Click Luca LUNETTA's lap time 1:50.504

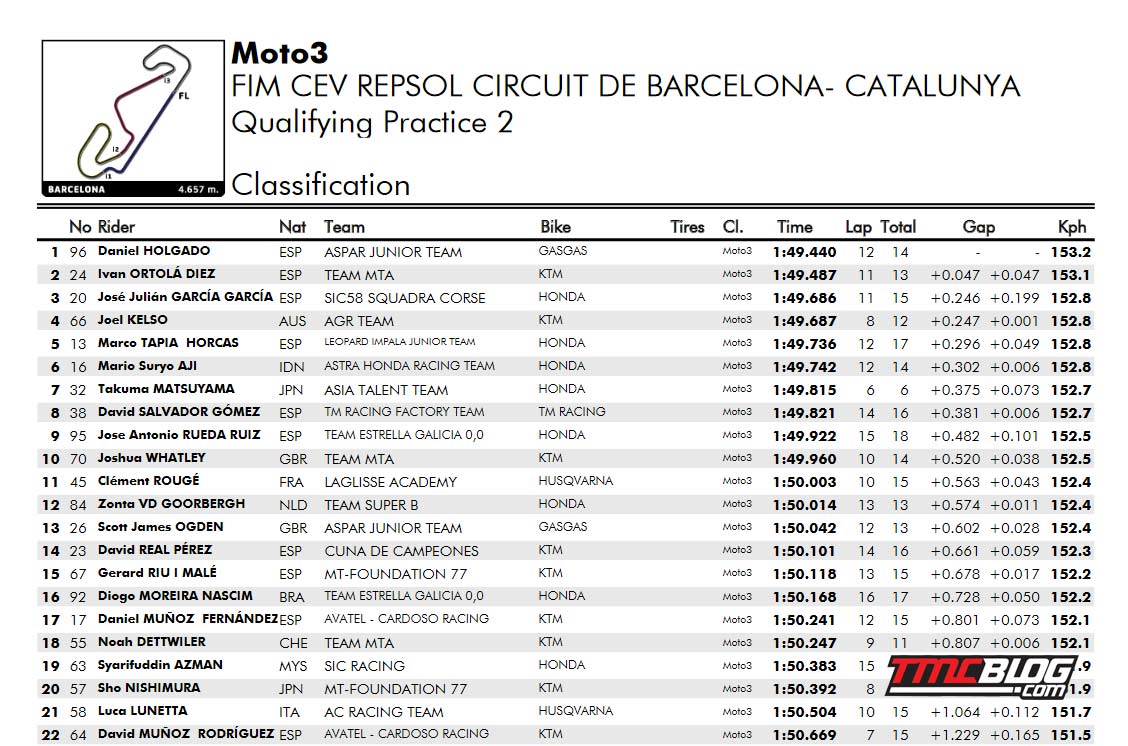(x=804, y=712)
